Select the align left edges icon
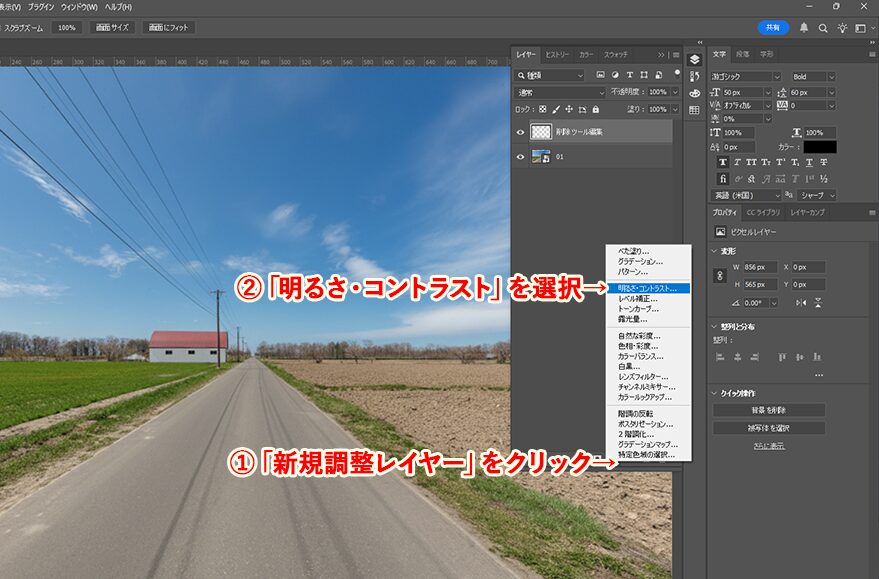This screenshot has width=879, height=579. coord(718,356)
